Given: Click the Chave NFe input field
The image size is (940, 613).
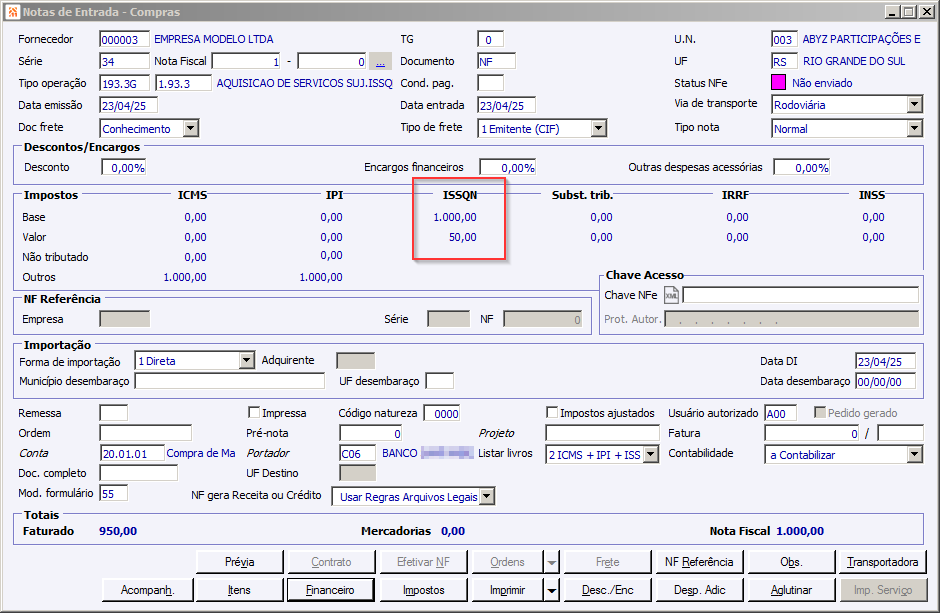Looking at the screenshot, I should pyautogui.click(x=799, y=295).
